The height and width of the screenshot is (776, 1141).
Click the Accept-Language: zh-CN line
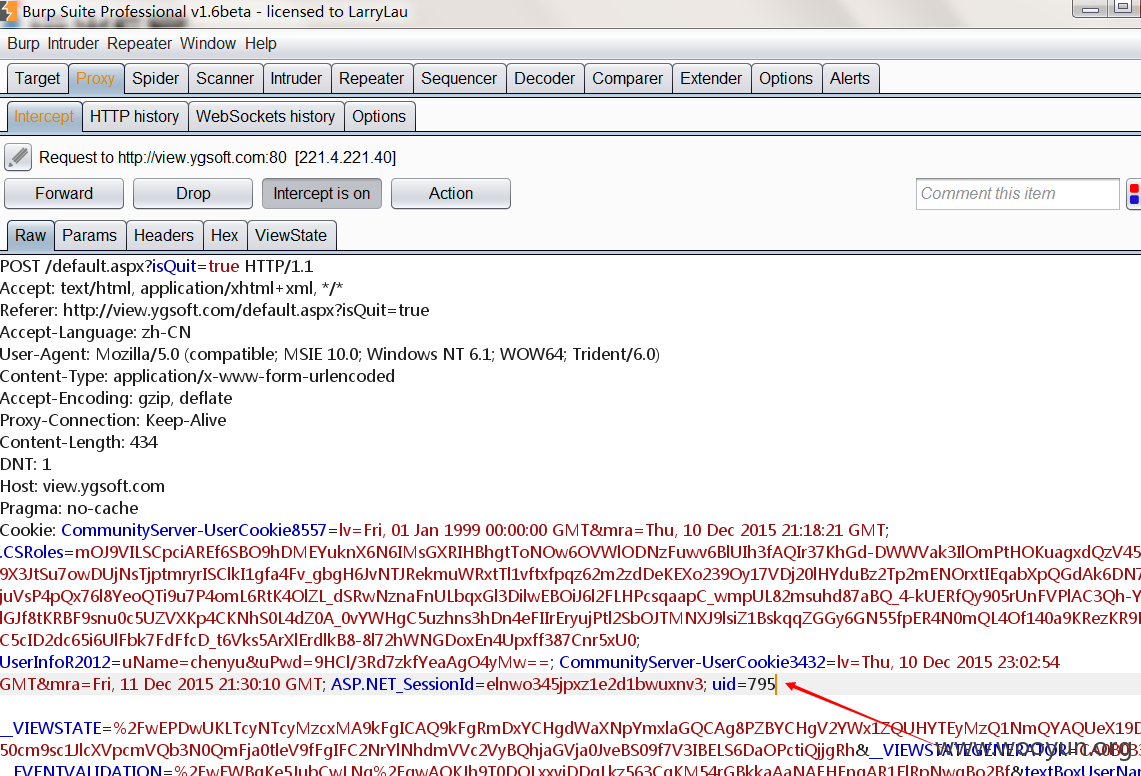click(95, 333)
